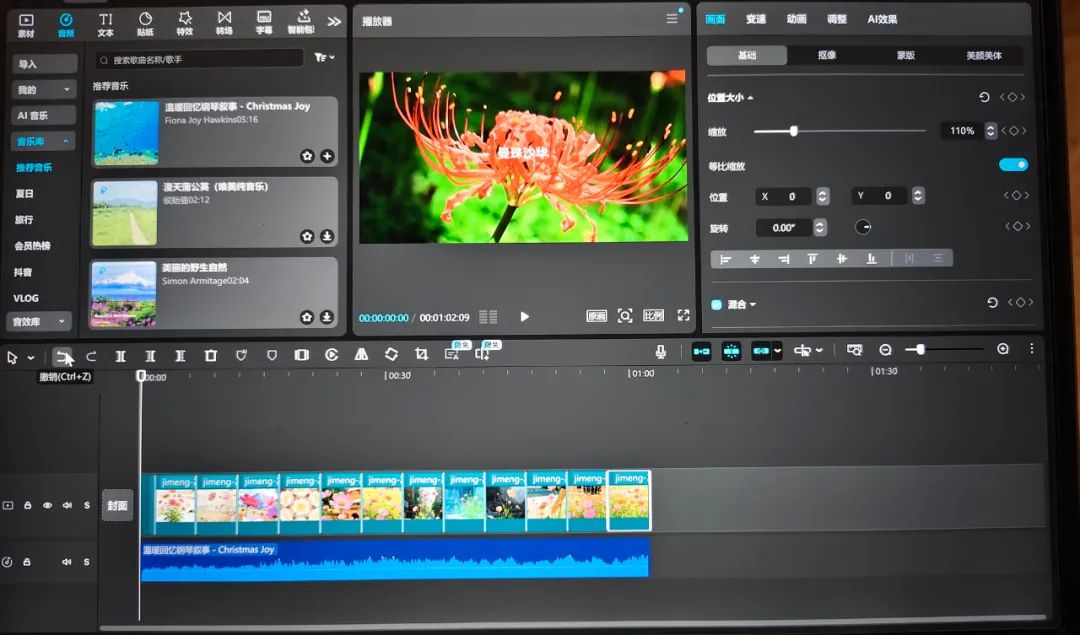The width and height of the screenshot is (1080, 635).
Task: Lock the video track
Action: [28, 506]
